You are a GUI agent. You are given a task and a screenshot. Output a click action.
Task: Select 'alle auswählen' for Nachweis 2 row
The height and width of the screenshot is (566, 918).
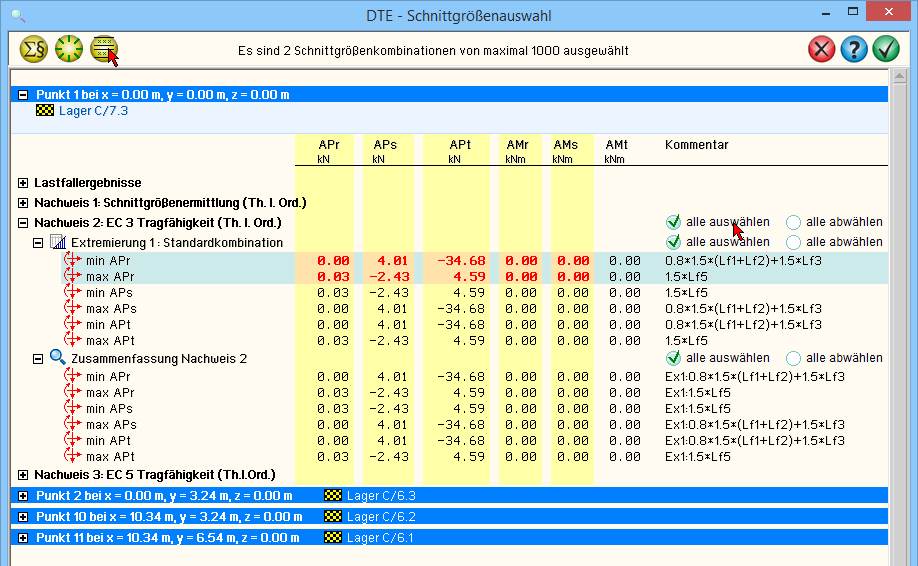(674, 222)
